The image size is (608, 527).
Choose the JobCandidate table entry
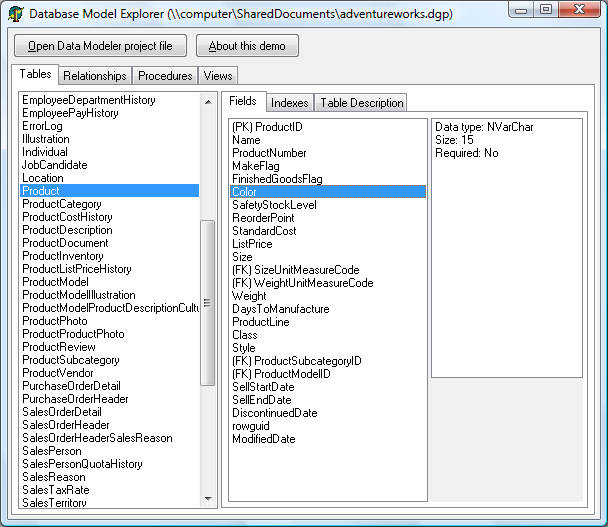coord(55,165)
